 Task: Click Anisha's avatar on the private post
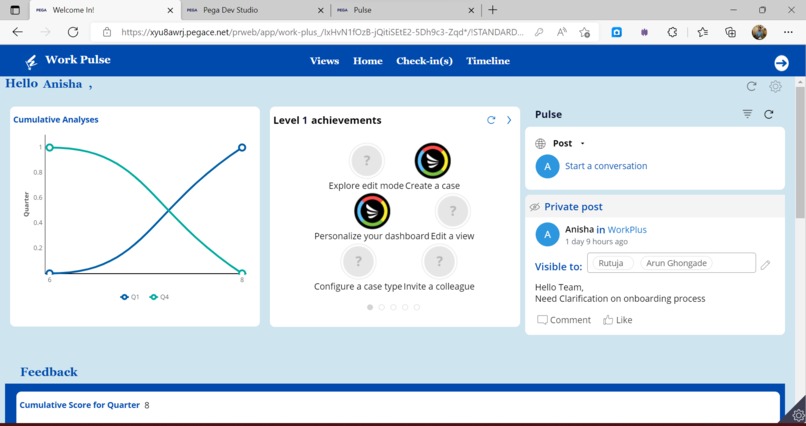(x=547, y=235)
